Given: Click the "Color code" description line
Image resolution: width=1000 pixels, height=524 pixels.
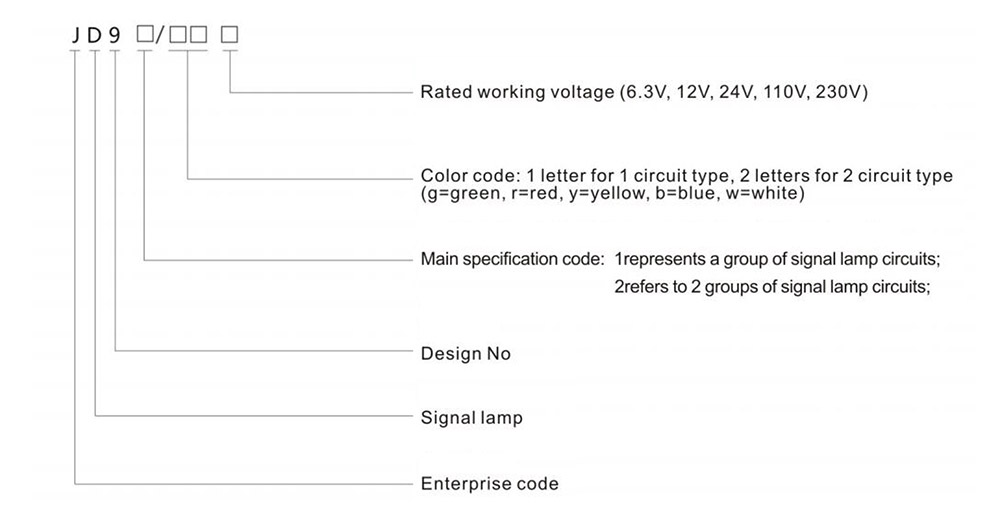Looking at the screenshot, I should point(686,176).
